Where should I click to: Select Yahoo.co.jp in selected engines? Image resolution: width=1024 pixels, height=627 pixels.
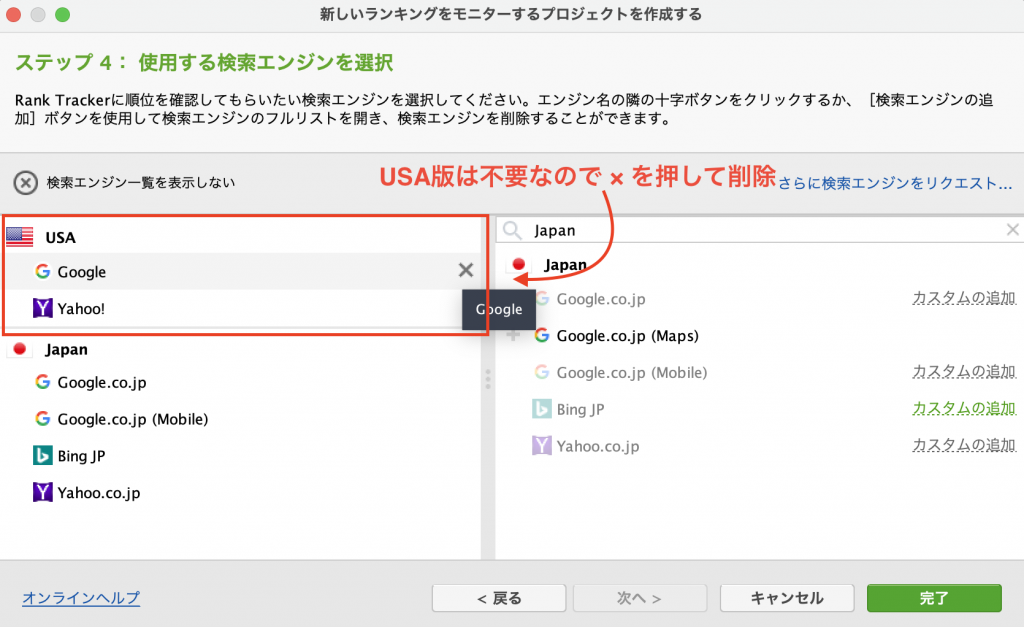coord(240,492)
